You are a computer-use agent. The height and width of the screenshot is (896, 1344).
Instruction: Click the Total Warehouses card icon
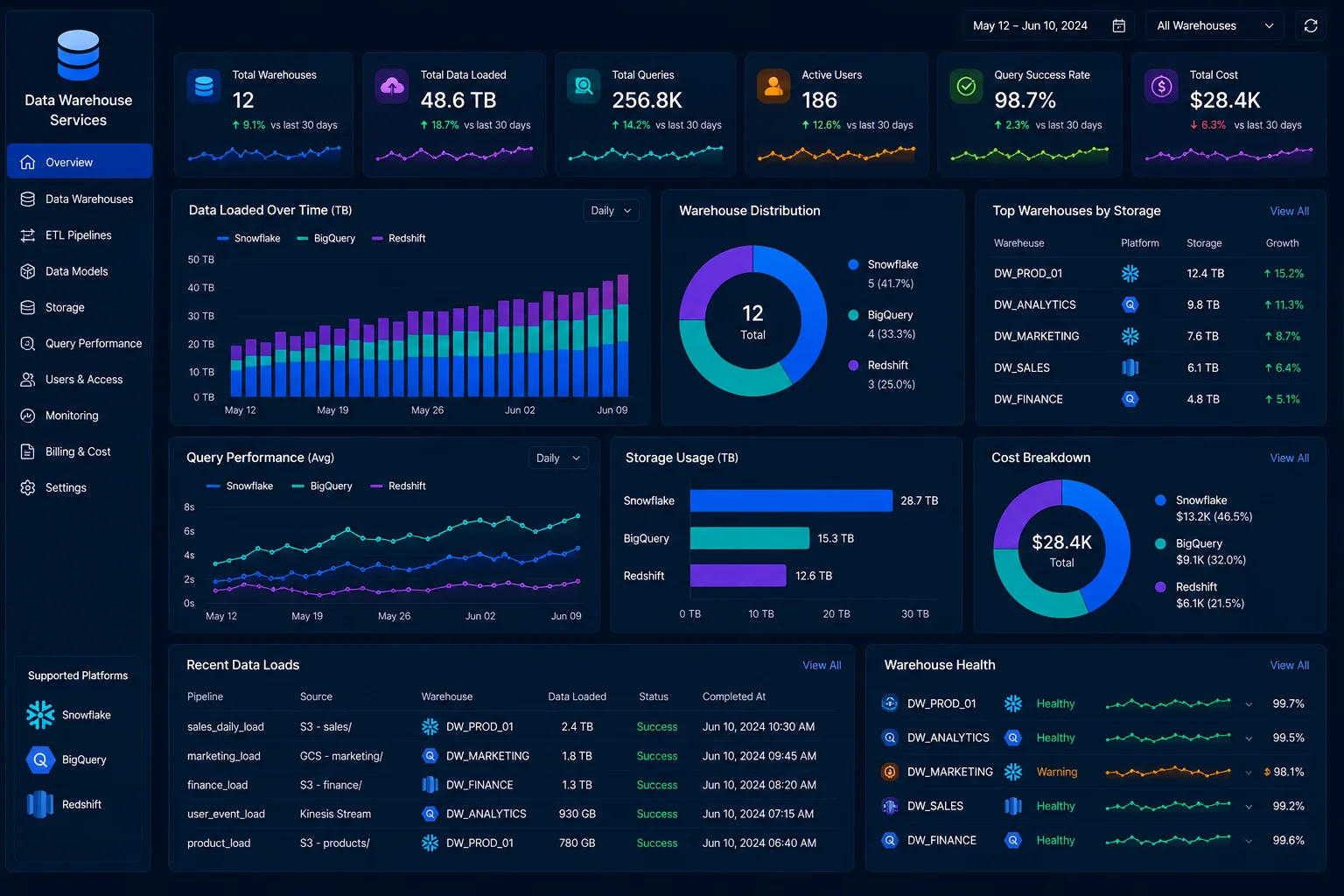click(x=204, y=86)
